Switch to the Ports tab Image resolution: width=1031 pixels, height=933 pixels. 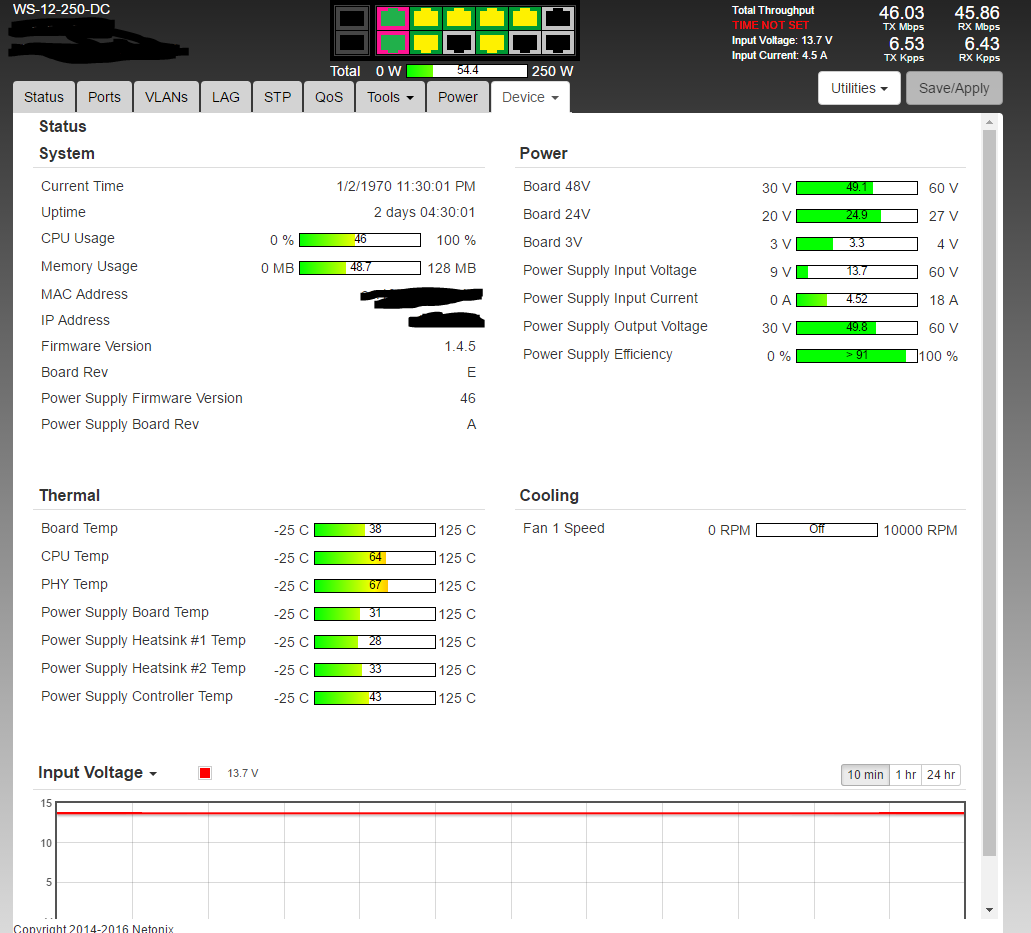pyautogui.click(x=104, y=97)
